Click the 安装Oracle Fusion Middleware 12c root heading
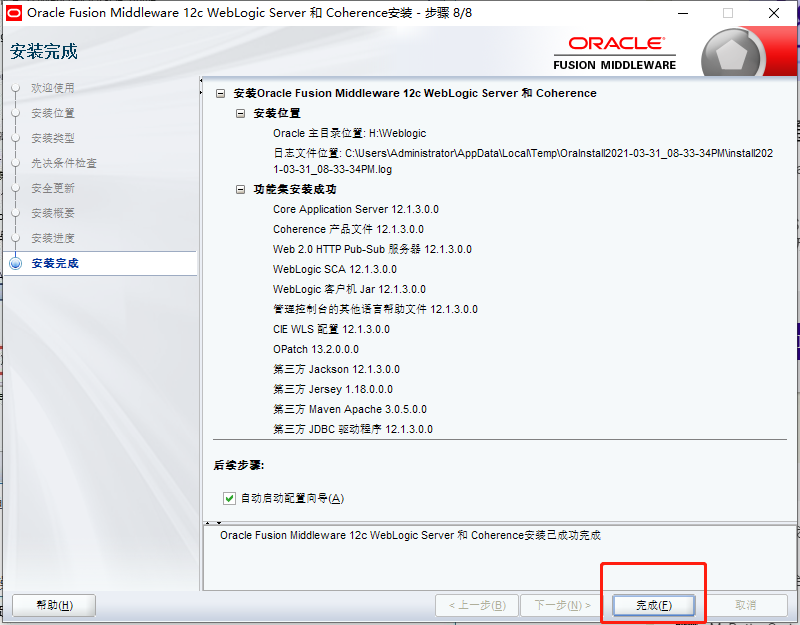Screen dimensions: 800x625 click(415, 93)
